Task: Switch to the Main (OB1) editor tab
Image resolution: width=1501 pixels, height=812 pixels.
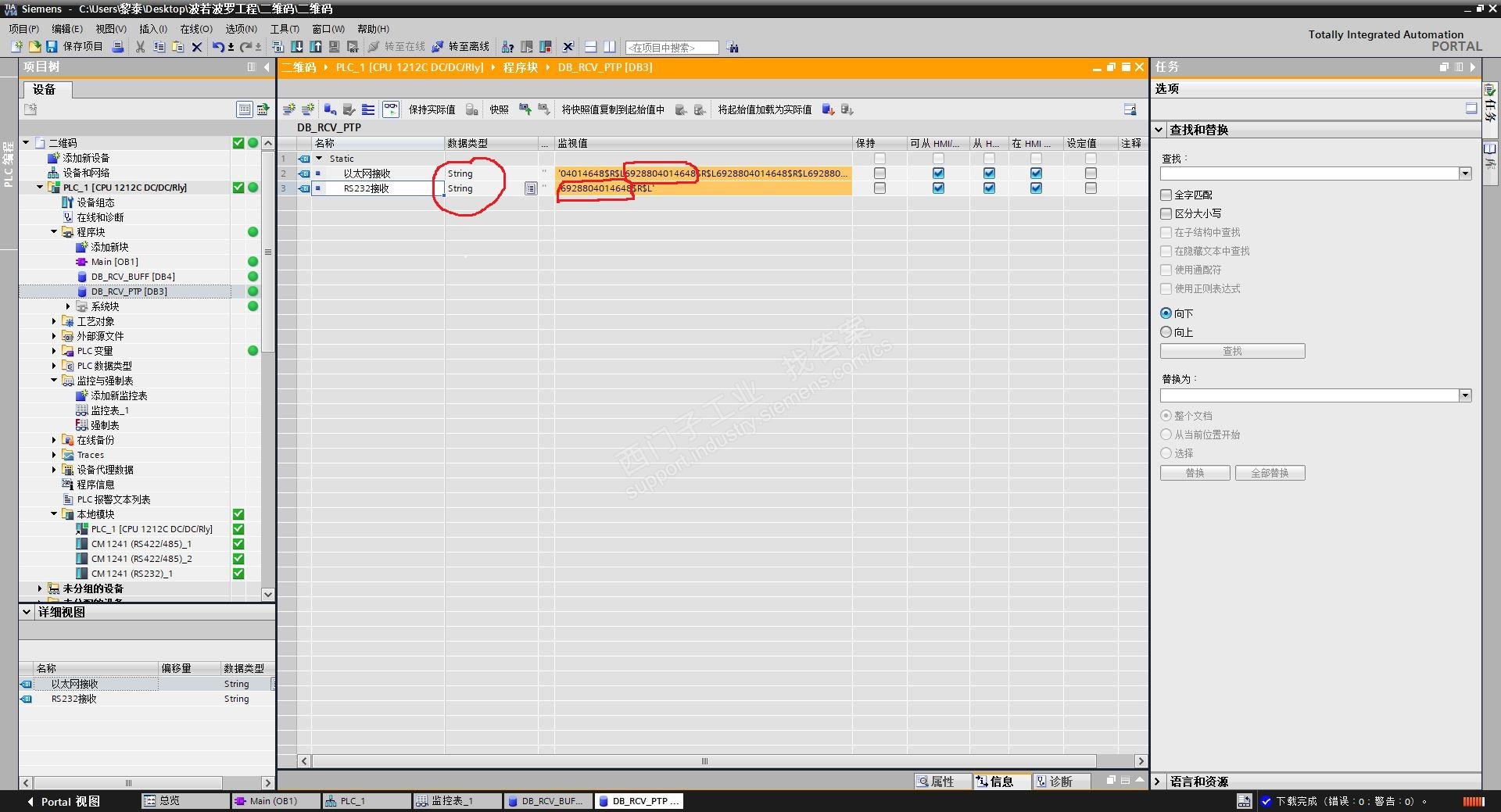Action: pos(275,801)
